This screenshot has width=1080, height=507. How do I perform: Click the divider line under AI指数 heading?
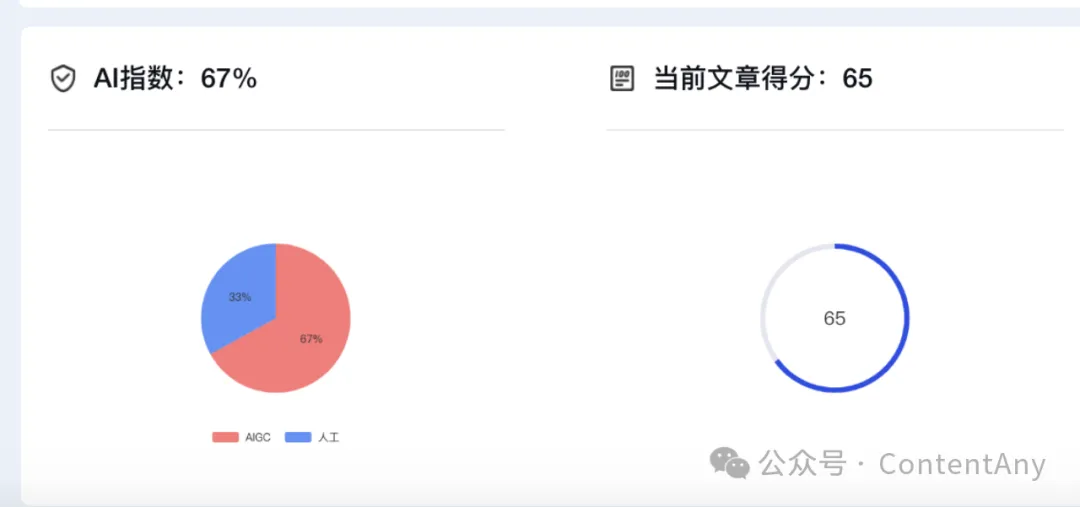276,130
